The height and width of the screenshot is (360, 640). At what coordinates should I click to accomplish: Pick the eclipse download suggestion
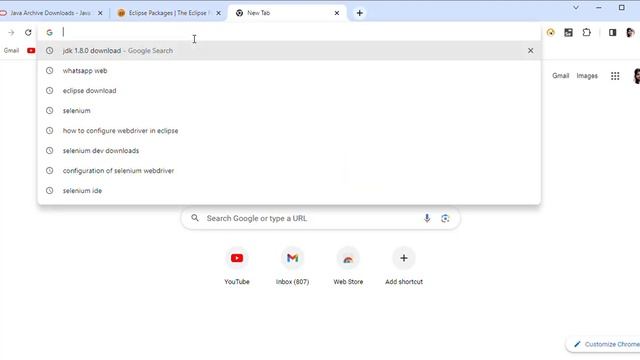[289, 91]
